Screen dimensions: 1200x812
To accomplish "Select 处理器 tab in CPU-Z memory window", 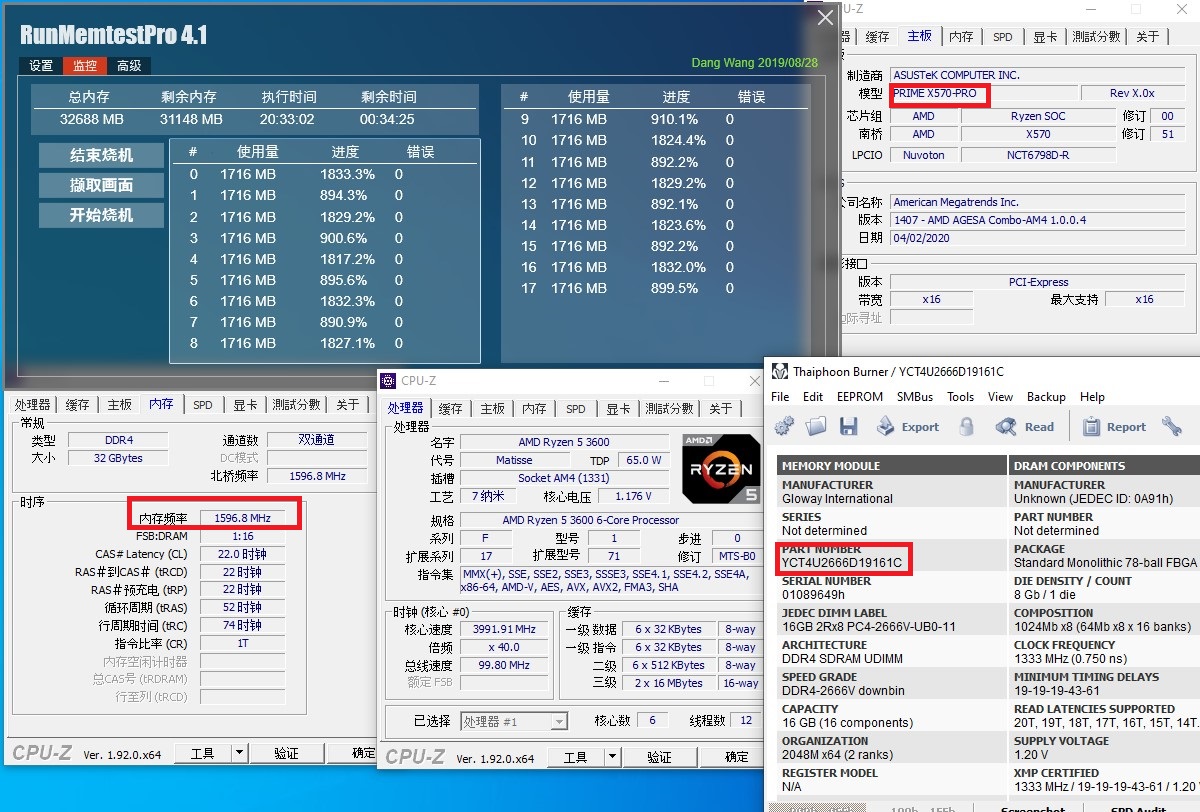I will click(33, 405).
